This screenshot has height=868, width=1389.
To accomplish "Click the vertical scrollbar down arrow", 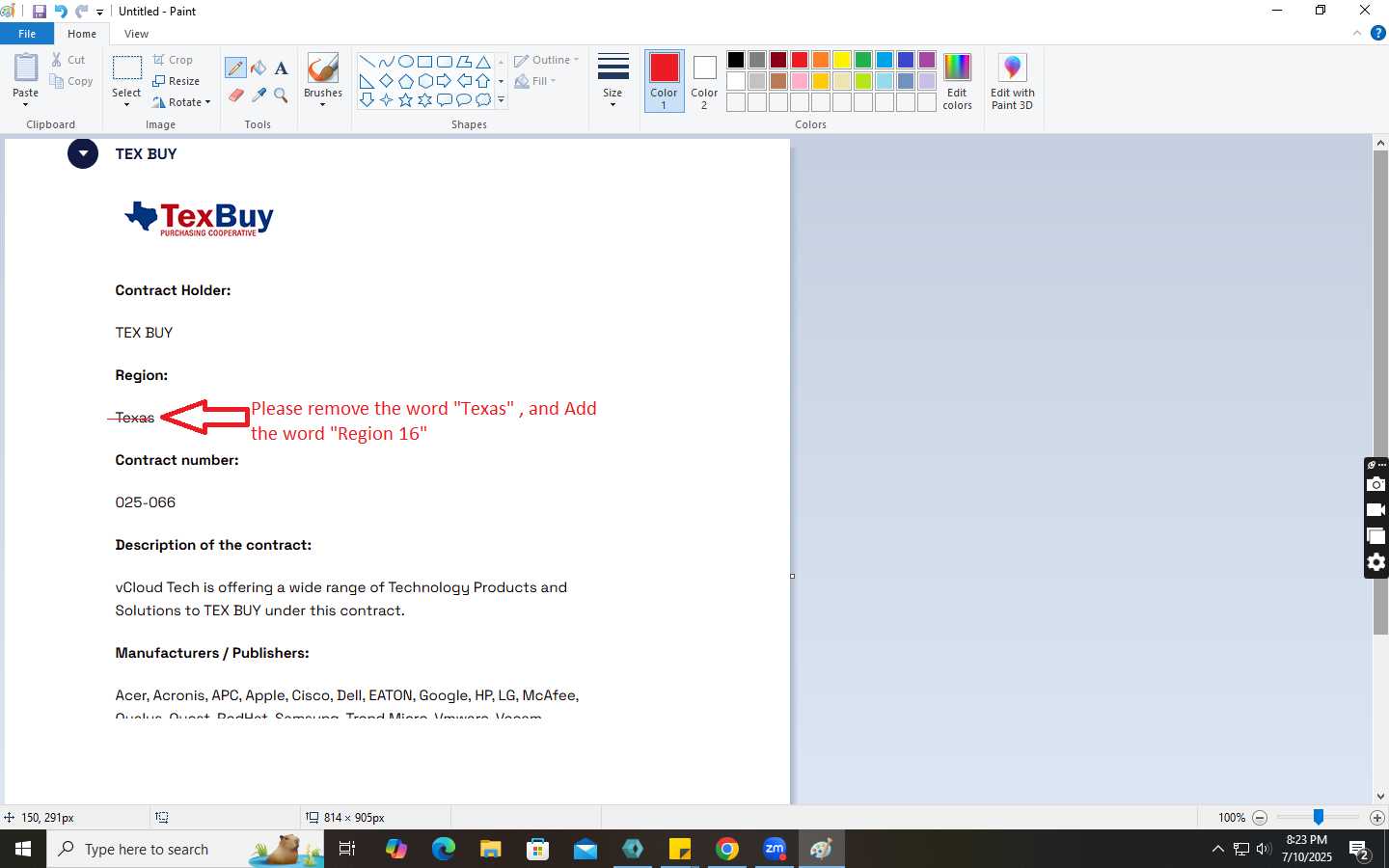I will point(1380,796).
